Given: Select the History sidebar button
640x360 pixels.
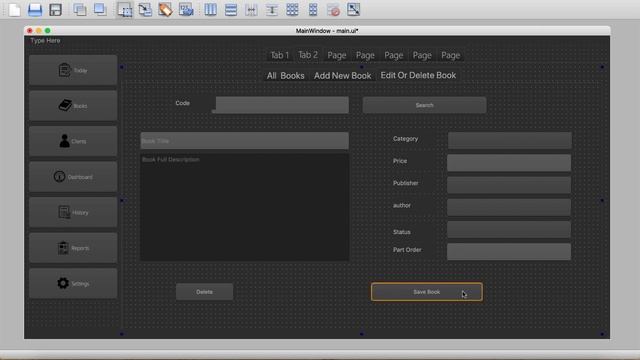Looking at the screenshot, I should (73, 212).
